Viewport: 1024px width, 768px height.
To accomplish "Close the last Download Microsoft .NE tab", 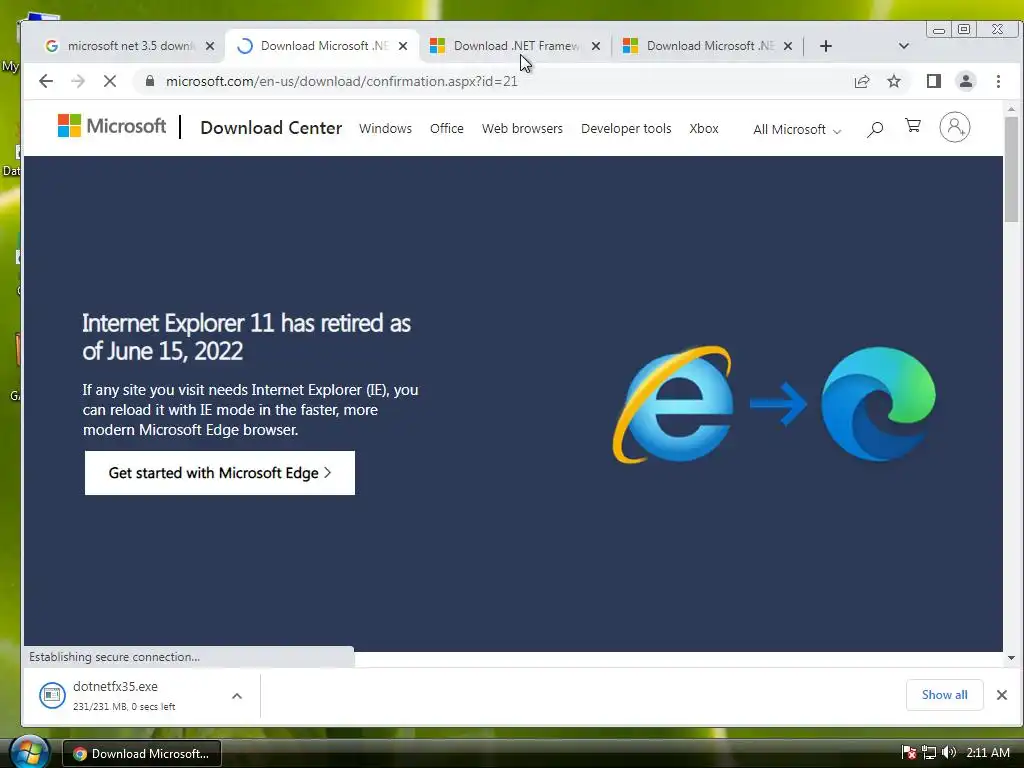I will tap(788, 46).
